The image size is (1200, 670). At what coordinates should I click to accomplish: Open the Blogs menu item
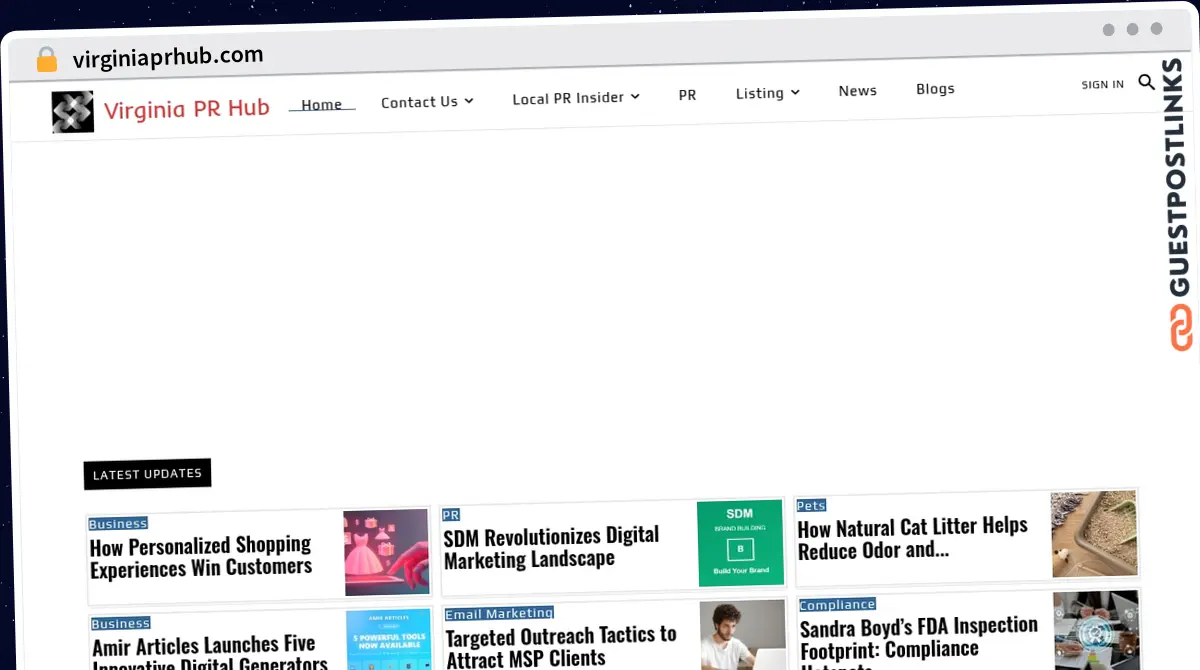(935, 88)
